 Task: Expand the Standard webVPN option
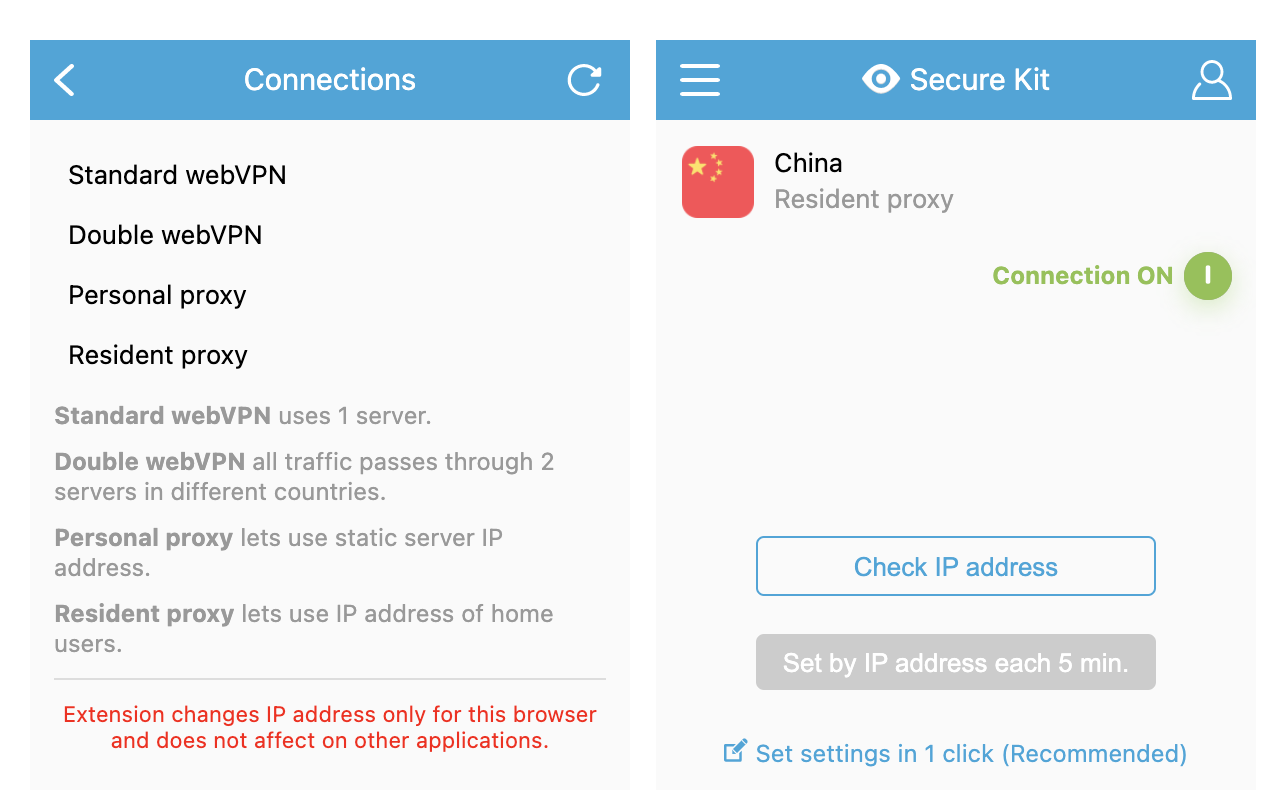(x=177, y=175)
